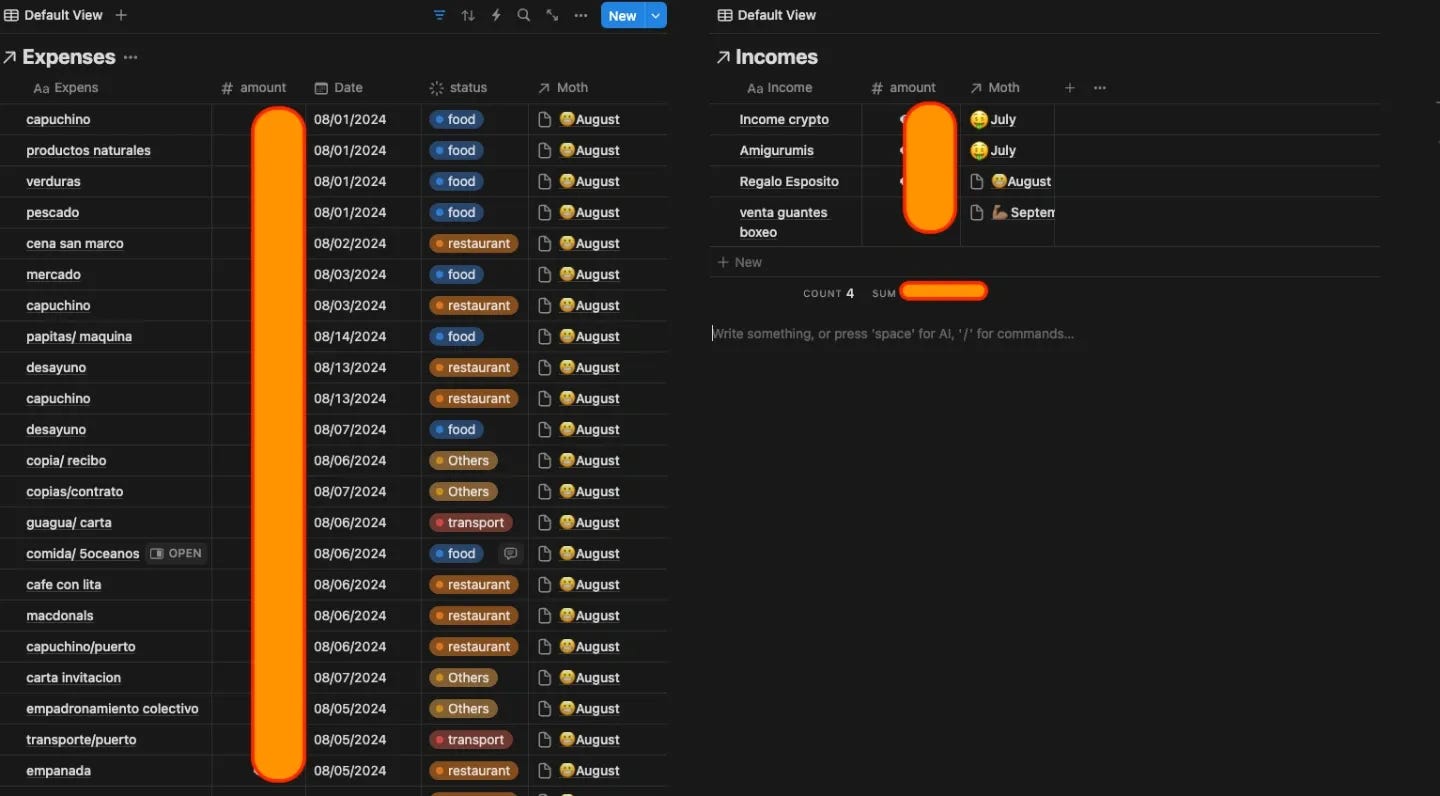Open the Expenses title three-dot menu
This screenshot has height=796, width=1440.
click(131, 58)
